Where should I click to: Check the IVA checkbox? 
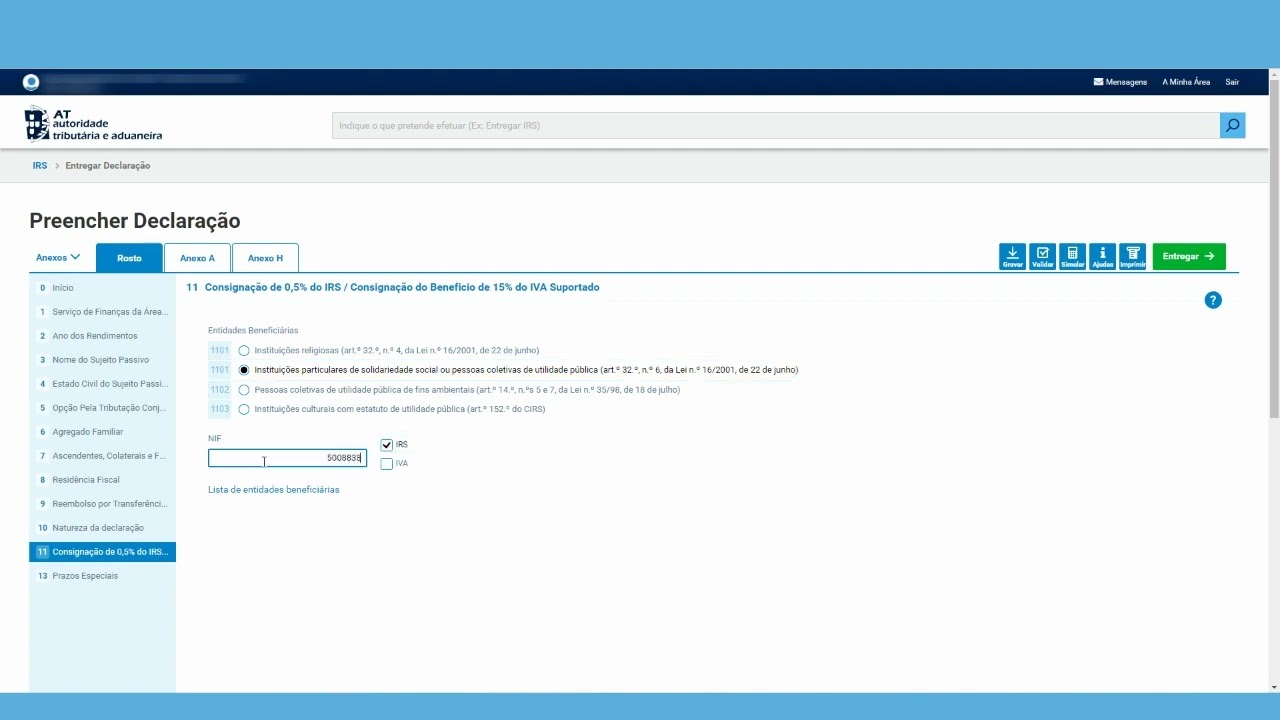coord(387,464)
